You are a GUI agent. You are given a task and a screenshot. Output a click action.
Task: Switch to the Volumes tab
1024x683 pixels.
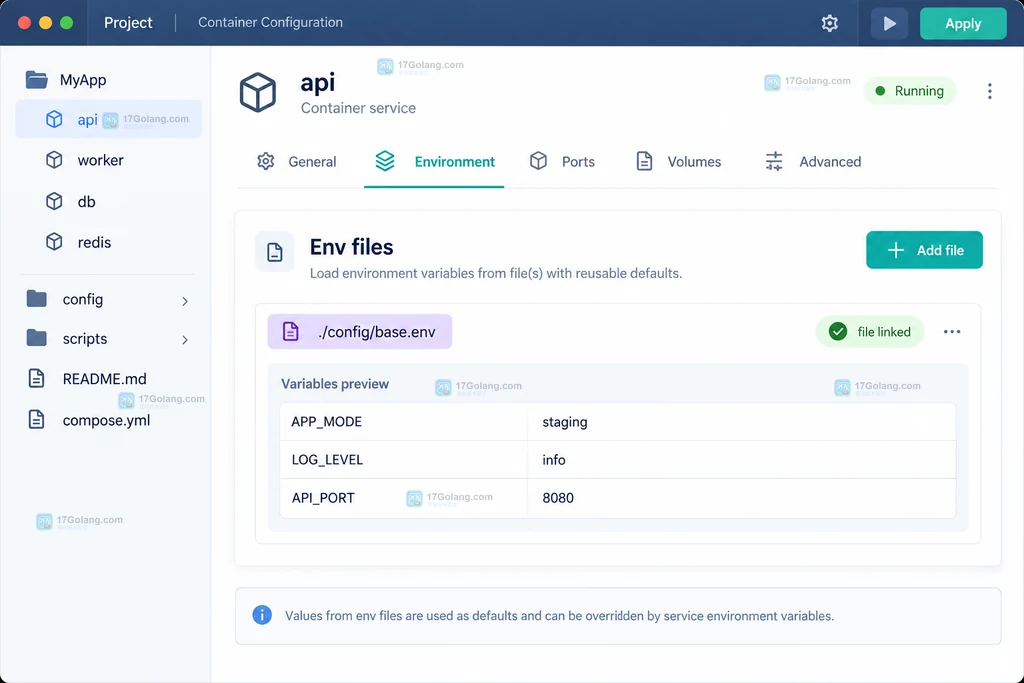pyautogui.click(x=679, y=161)
